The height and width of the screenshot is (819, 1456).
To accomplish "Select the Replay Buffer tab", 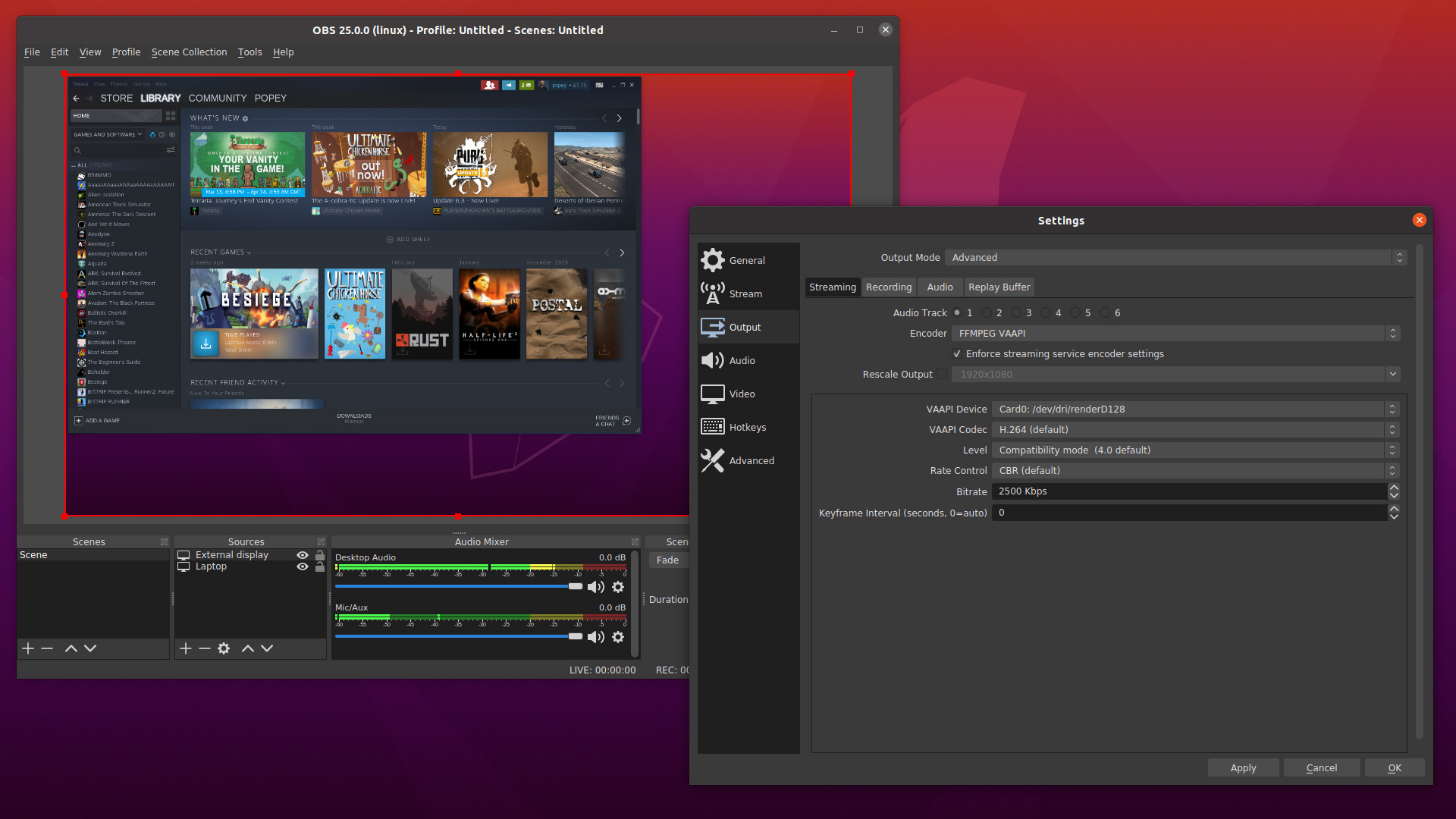I will [999, 286].
